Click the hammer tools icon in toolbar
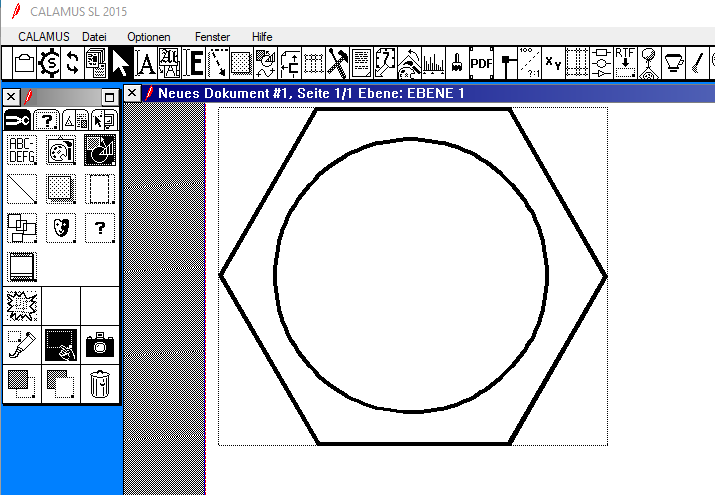 click(x=337, y=62)
